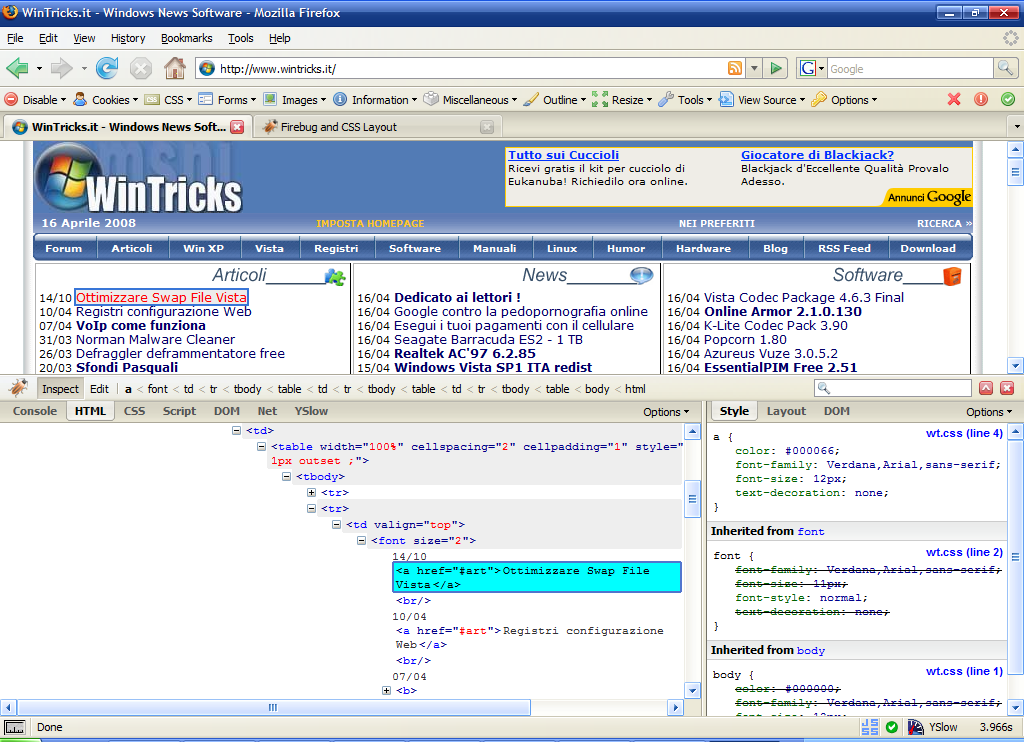1024x742 pixels.
Task: Click the color: #000066 style rule
Action: 787,451
